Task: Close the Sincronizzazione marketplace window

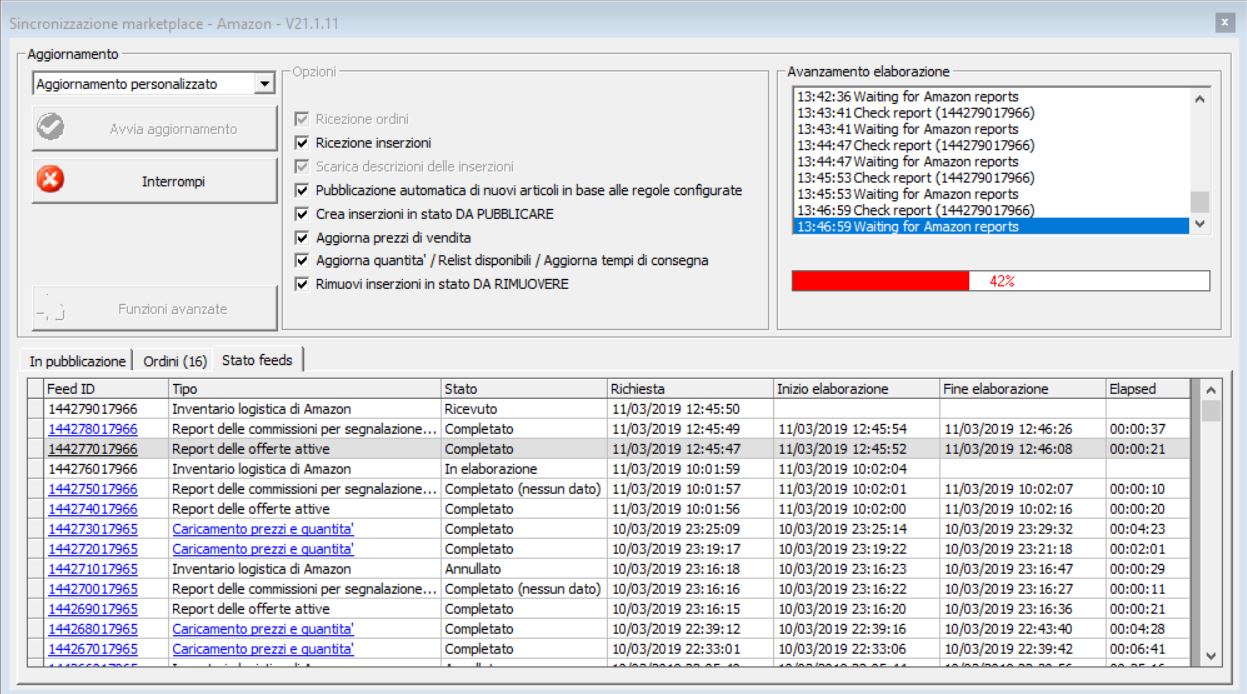Action: (x=1223, y=21)
